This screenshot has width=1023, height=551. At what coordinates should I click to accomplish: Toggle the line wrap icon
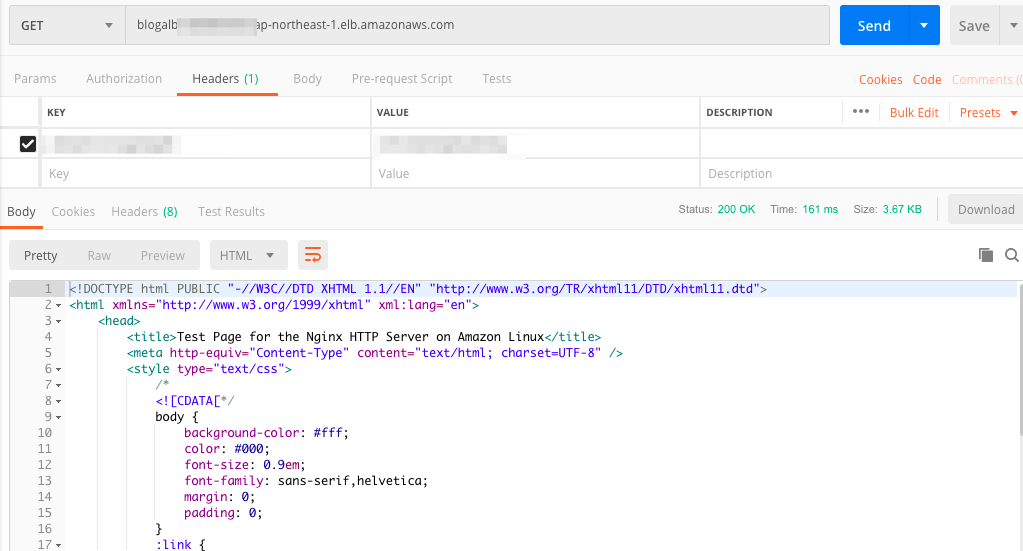pyautogui.click(x=313, y=256)
